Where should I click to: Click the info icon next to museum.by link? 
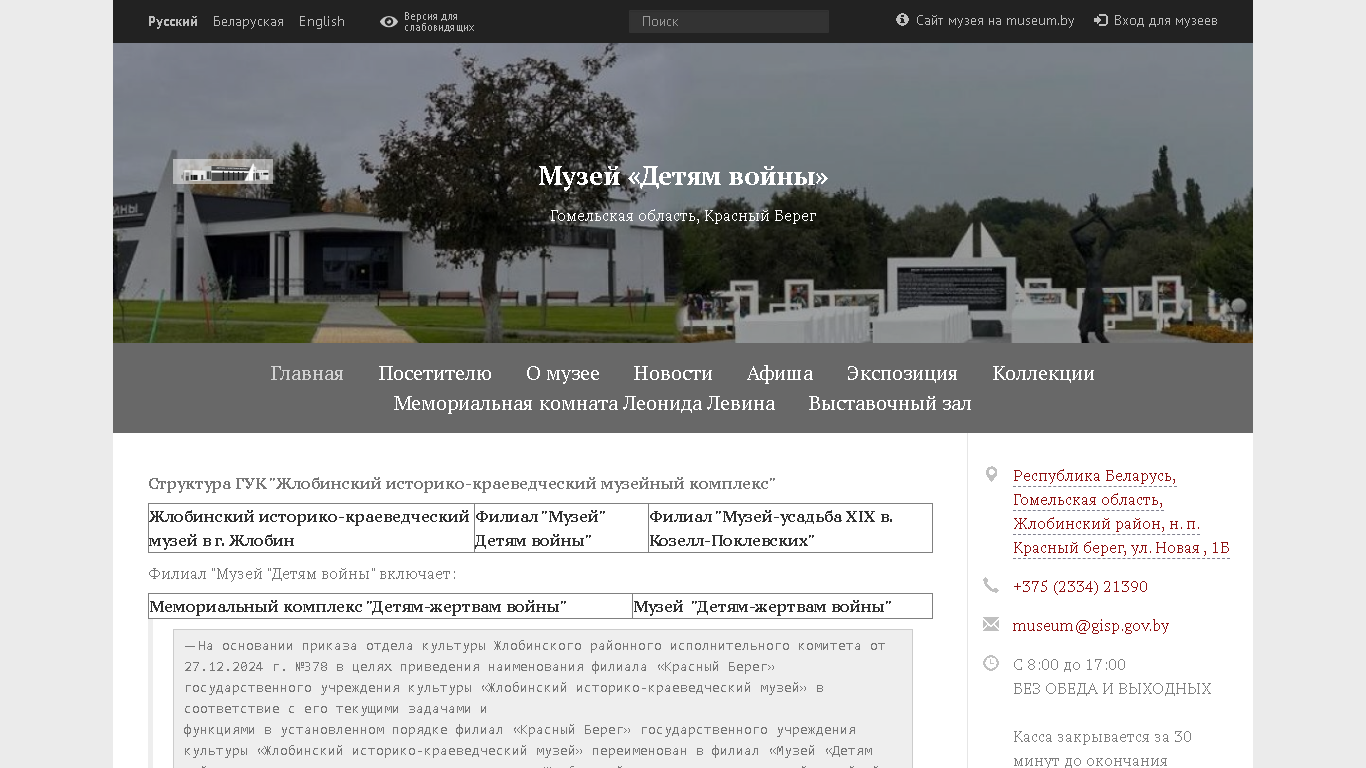pos(902,20)
